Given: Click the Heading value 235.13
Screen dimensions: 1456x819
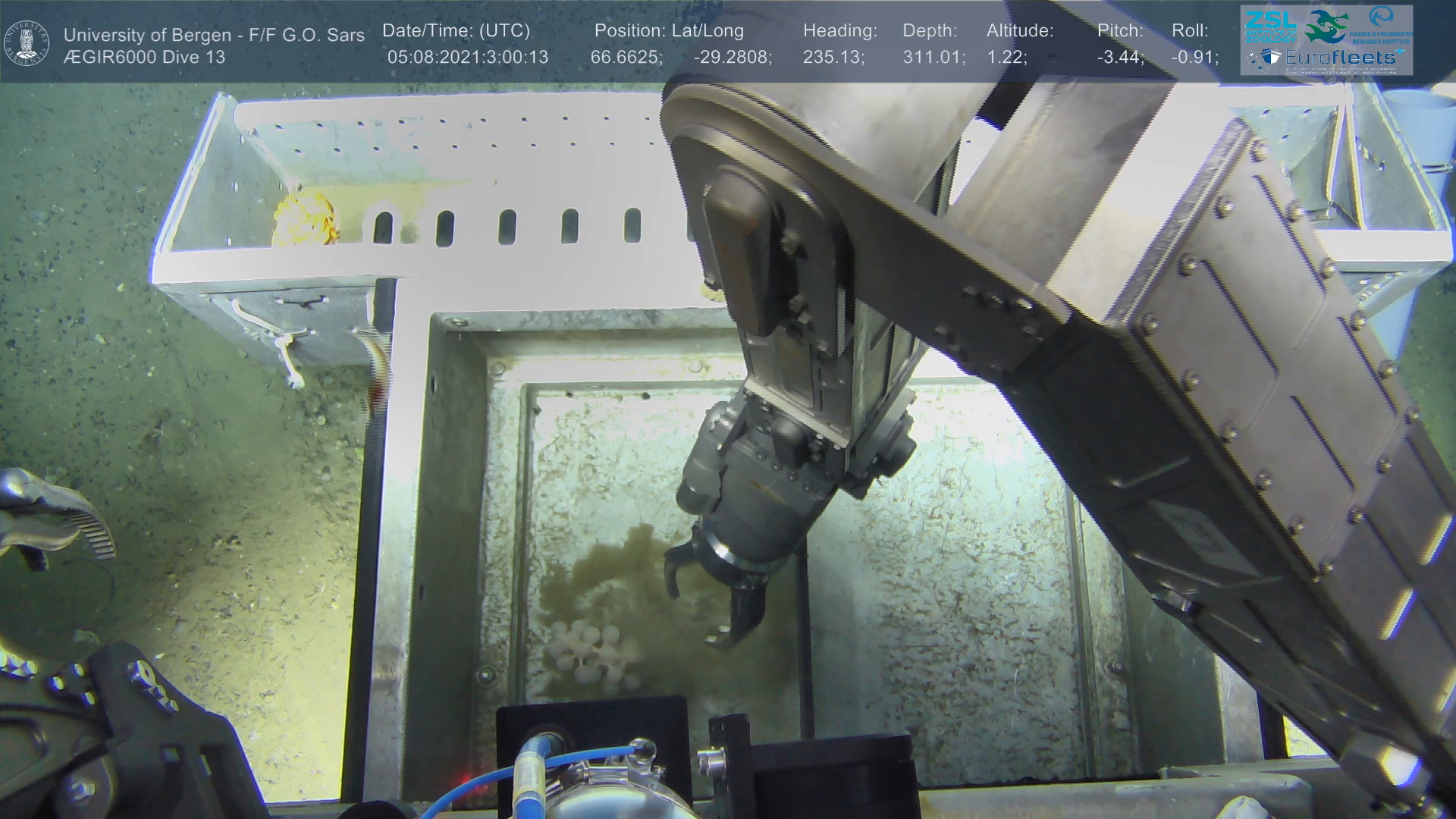Looking at the screenshot, I should click(833, 58).
